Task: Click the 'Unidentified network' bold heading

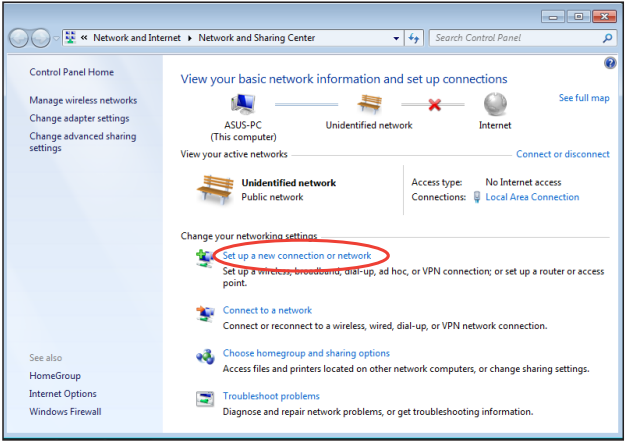Action: pos(288,183)
